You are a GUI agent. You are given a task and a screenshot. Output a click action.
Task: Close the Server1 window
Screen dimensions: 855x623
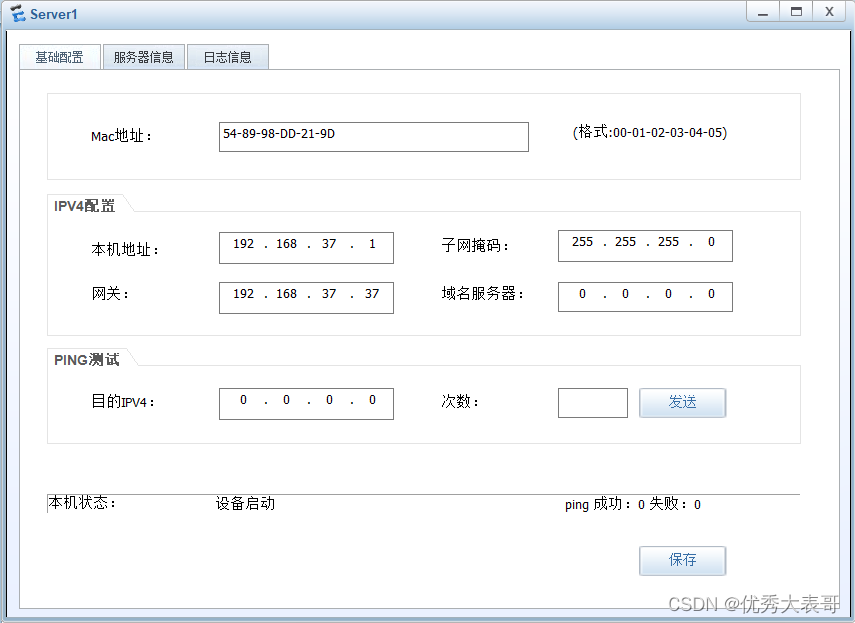829,12
